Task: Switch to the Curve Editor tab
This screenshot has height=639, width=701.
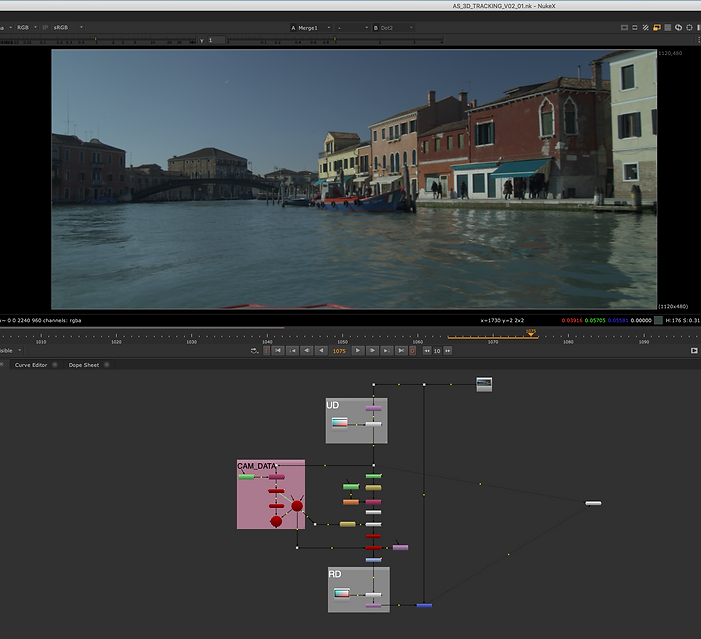Action: coord(31,365)
